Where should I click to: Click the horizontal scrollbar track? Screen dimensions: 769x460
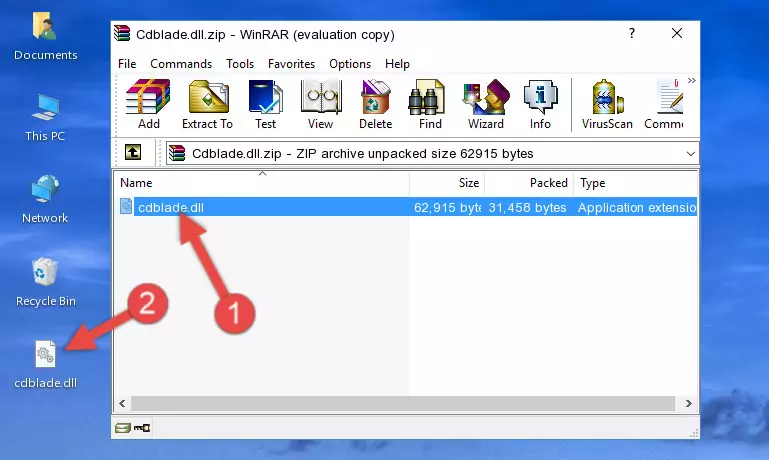(403, 403)
